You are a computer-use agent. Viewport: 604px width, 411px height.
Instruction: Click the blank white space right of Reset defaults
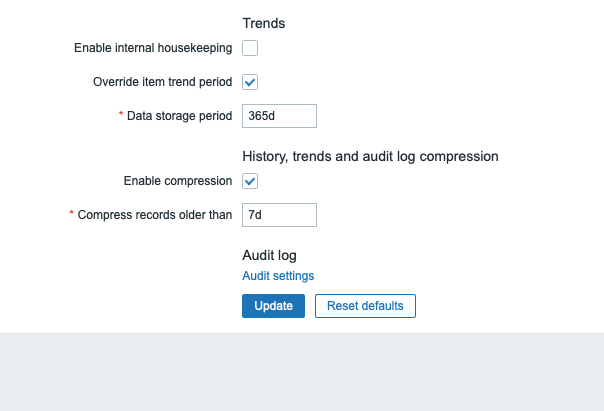point(500,306)
